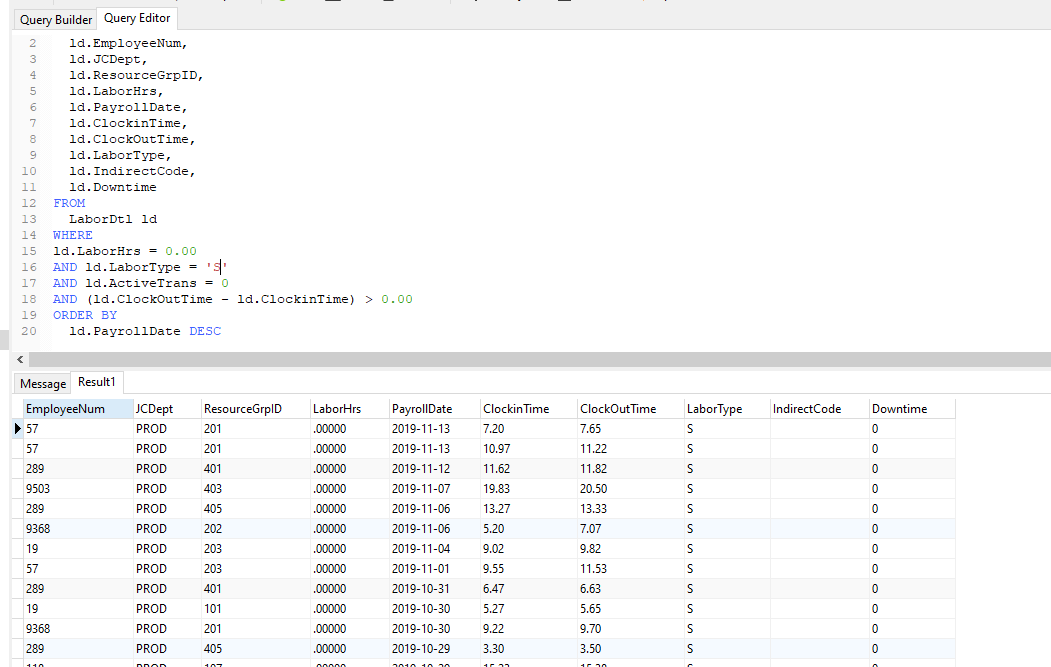Switch to the Query Builder tab

(x=56, y=19)
